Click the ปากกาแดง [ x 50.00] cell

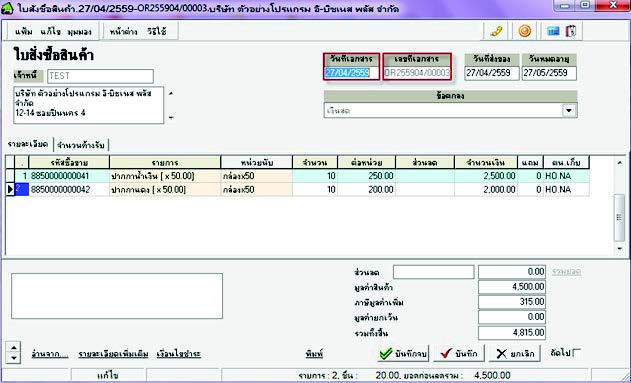coord(165,189)
